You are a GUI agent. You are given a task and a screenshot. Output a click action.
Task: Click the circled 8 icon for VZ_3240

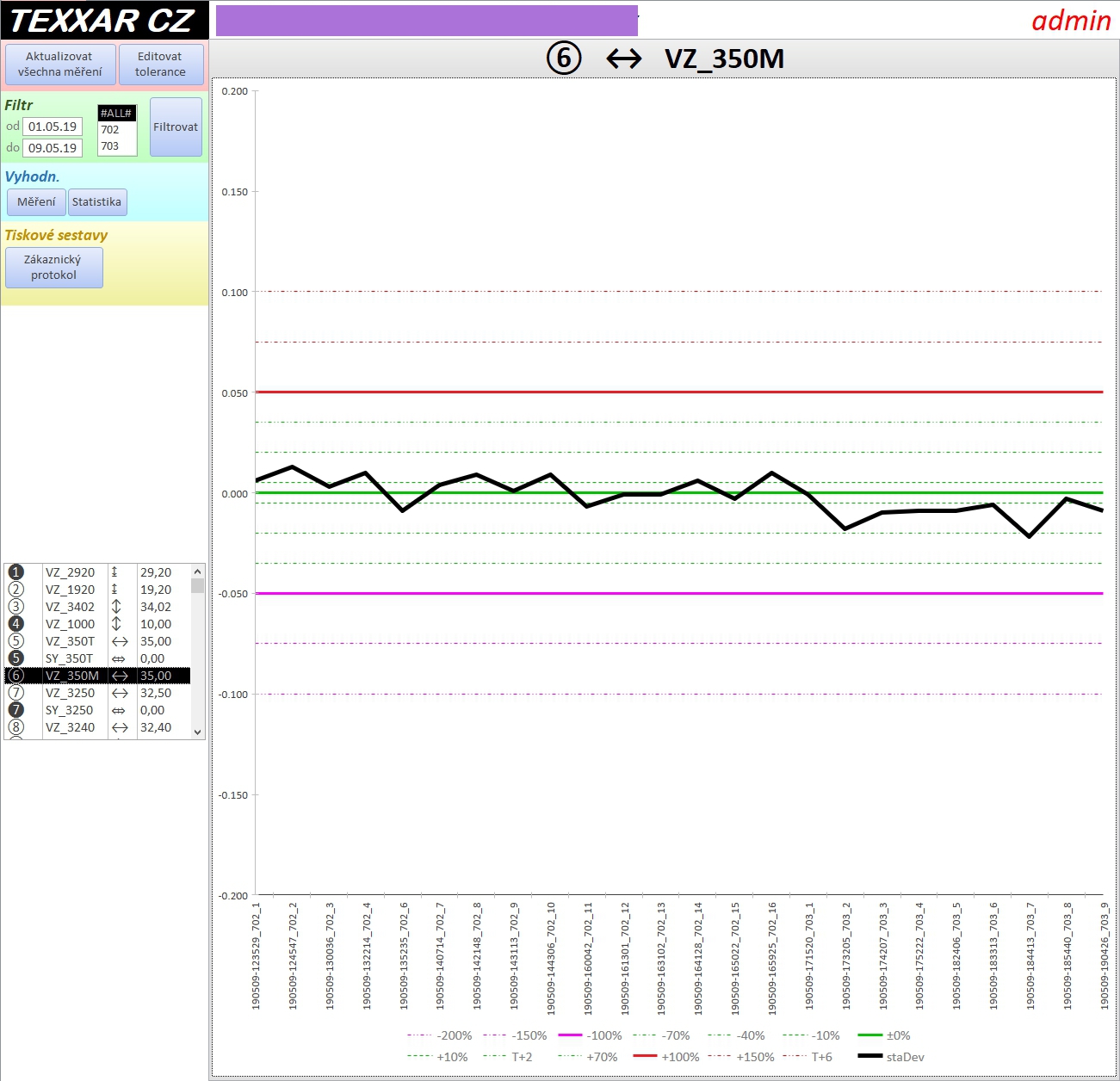pos(15,727)
